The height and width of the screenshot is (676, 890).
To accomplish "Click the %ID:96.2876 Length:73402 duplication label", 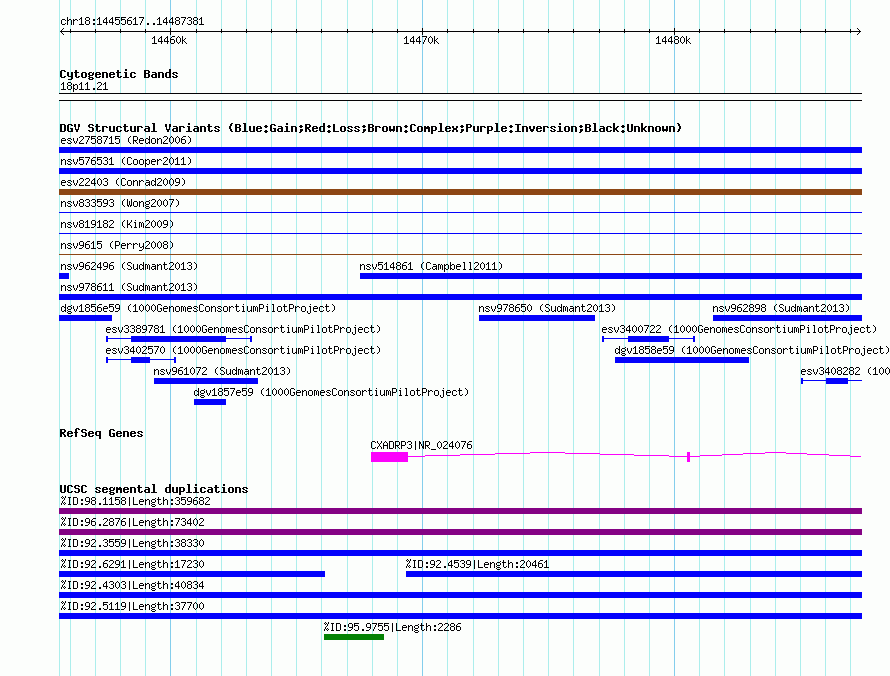I will tap(132, 522).
